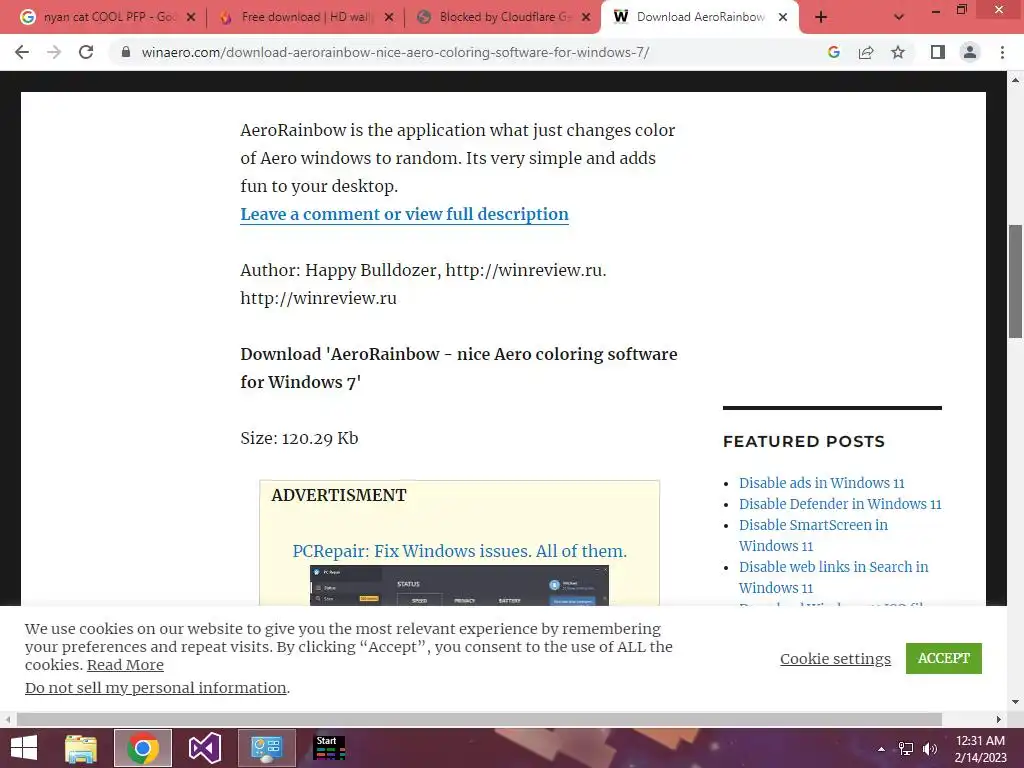Open the Chrome profile avatar menu
Screen dimensions: 1024x768
click(x=970, y=52)
